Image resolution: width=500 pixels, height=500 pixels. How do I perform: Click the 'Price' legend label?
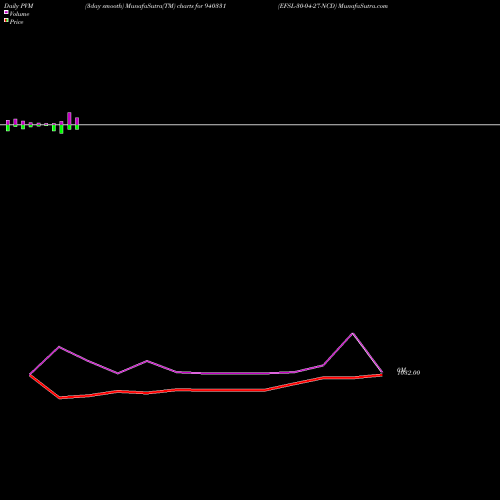click(16, 22)
